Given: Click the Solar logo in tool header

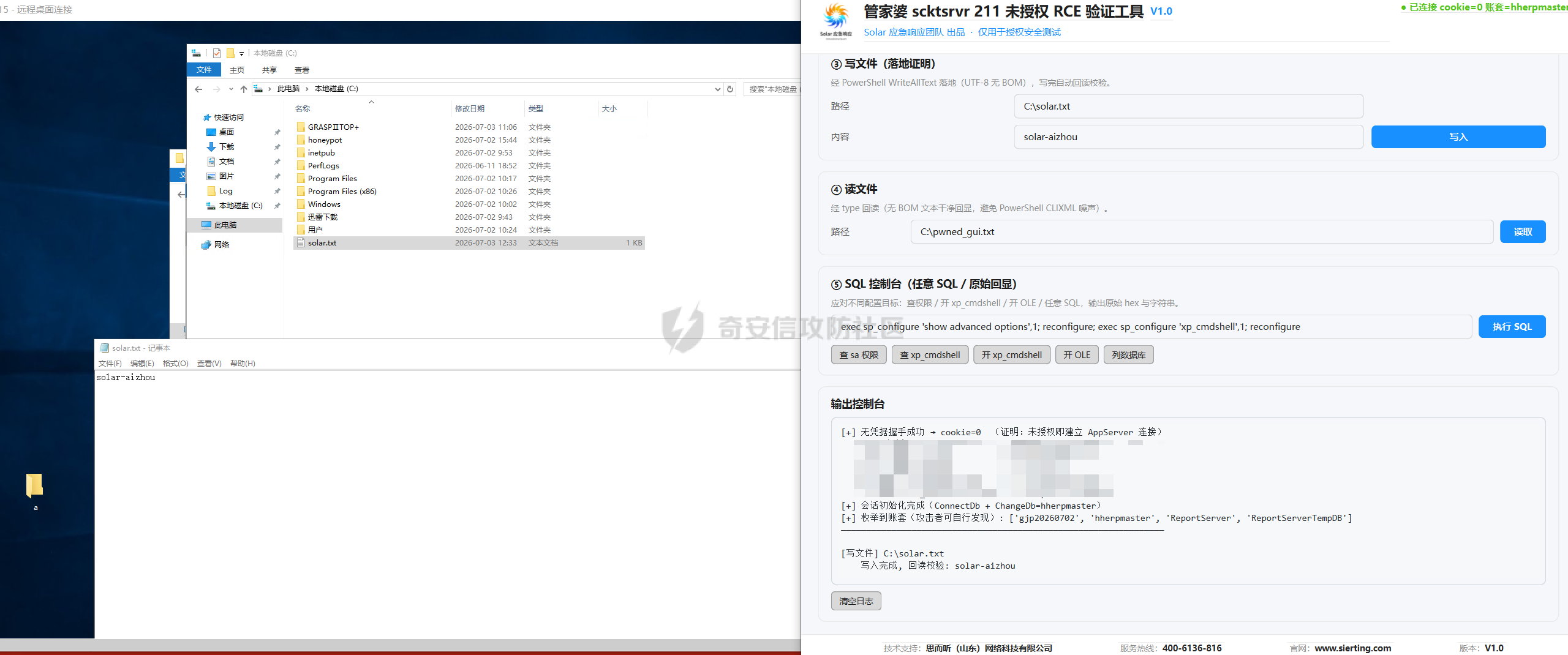Looking at the screenshot, I should [836, 21].
